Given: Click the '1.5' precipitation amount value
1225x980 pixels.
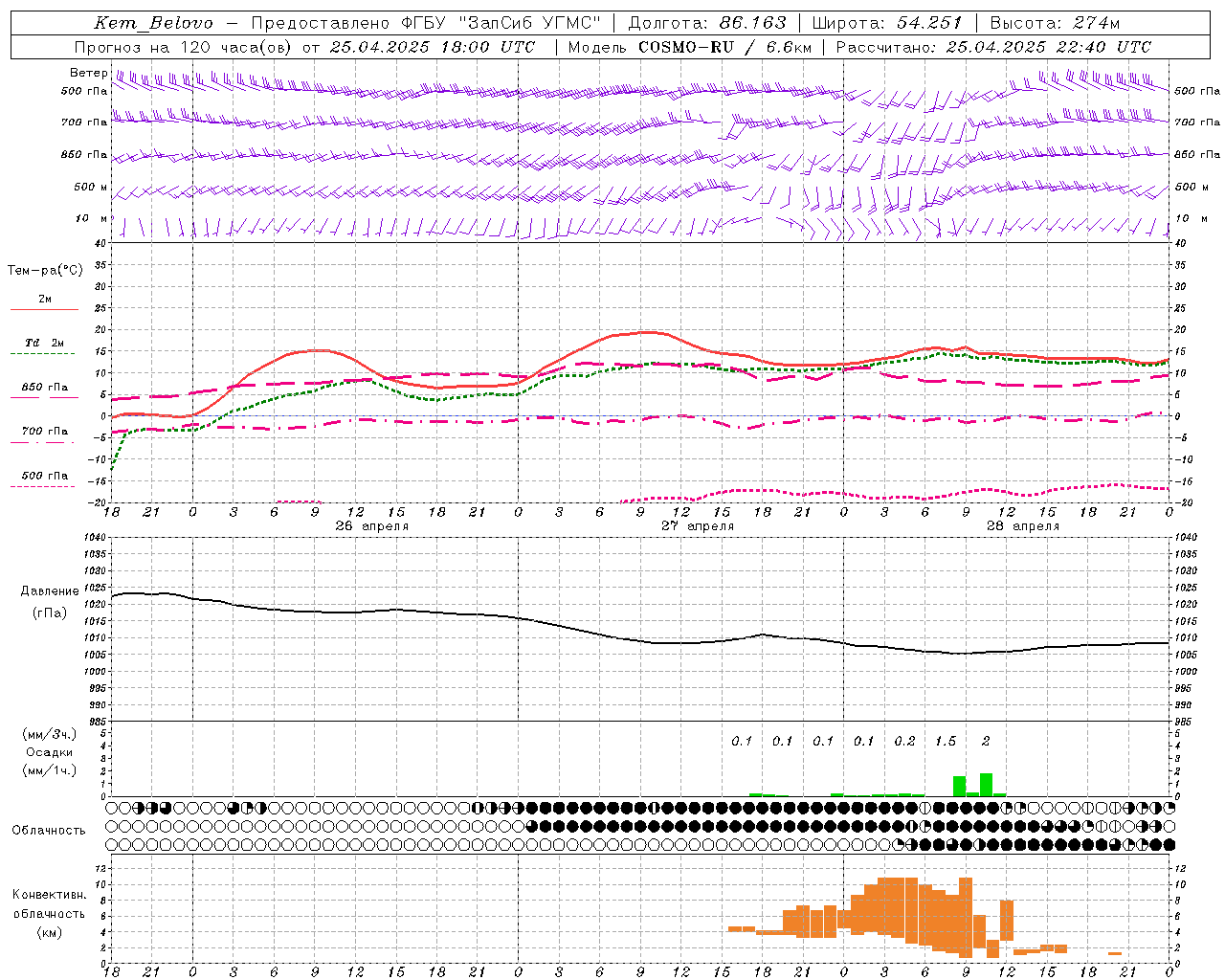Looking at the screenshot, I should coord(946,742).
